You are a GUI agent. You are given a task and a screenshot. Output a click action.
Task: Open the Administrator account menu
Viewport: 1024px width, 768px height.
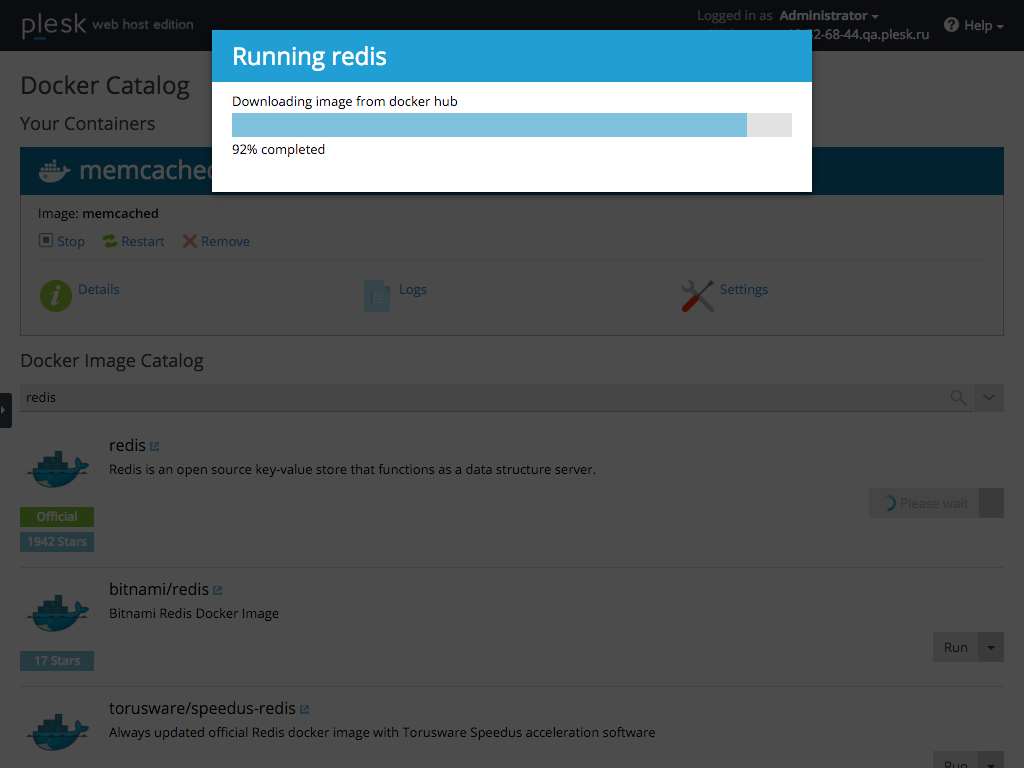(x=823, y=15)
